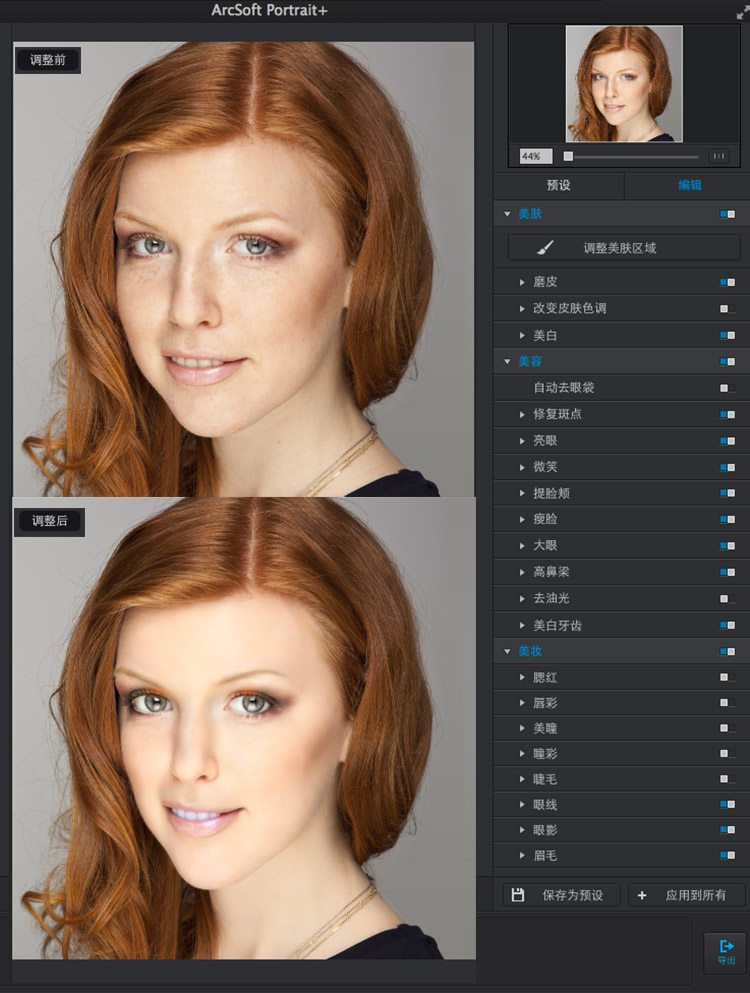Toggle the 提脸颊 switch
Viewport: 750px width, 993px height.
coord(727,493)
